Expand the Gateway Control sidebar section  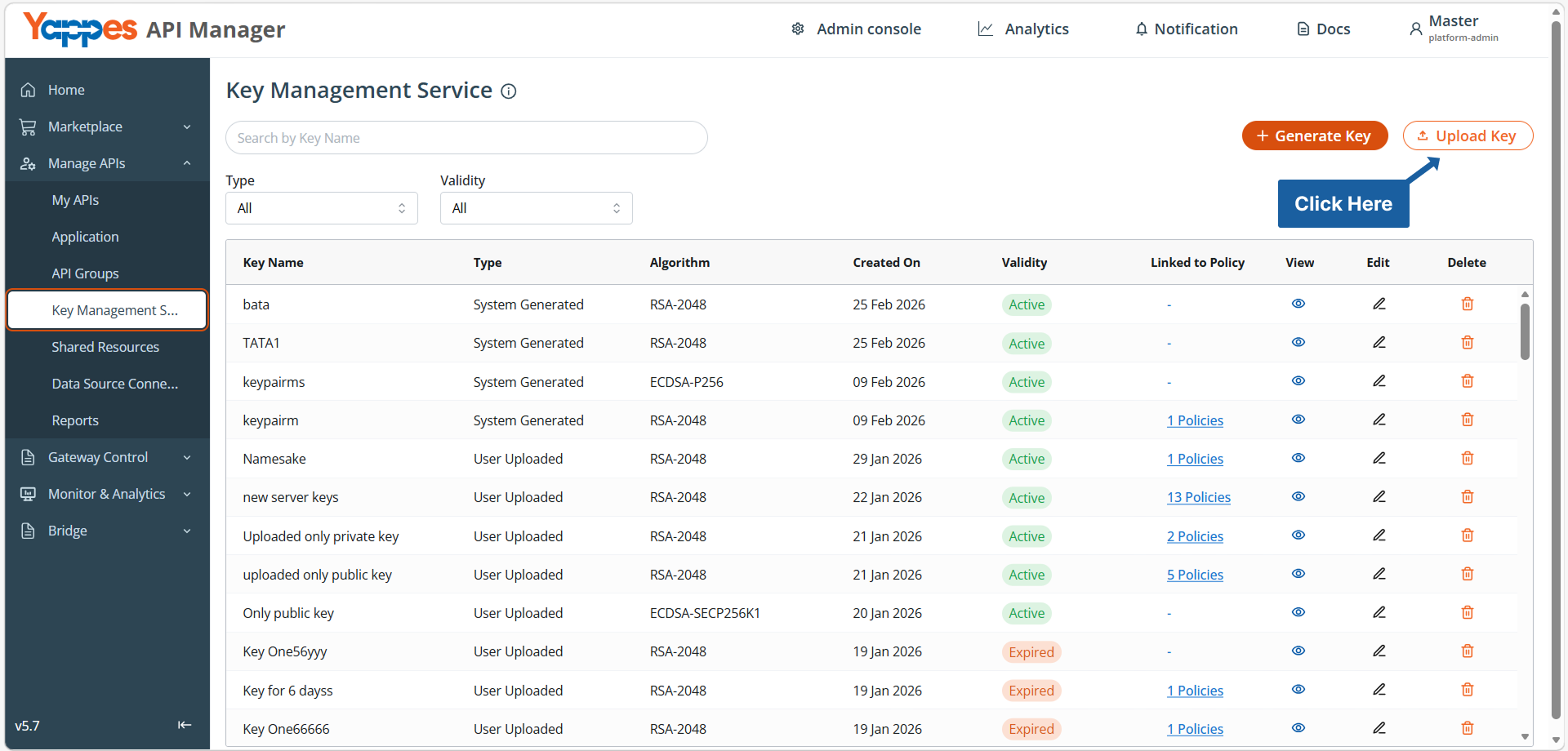(x=107, y=457)
